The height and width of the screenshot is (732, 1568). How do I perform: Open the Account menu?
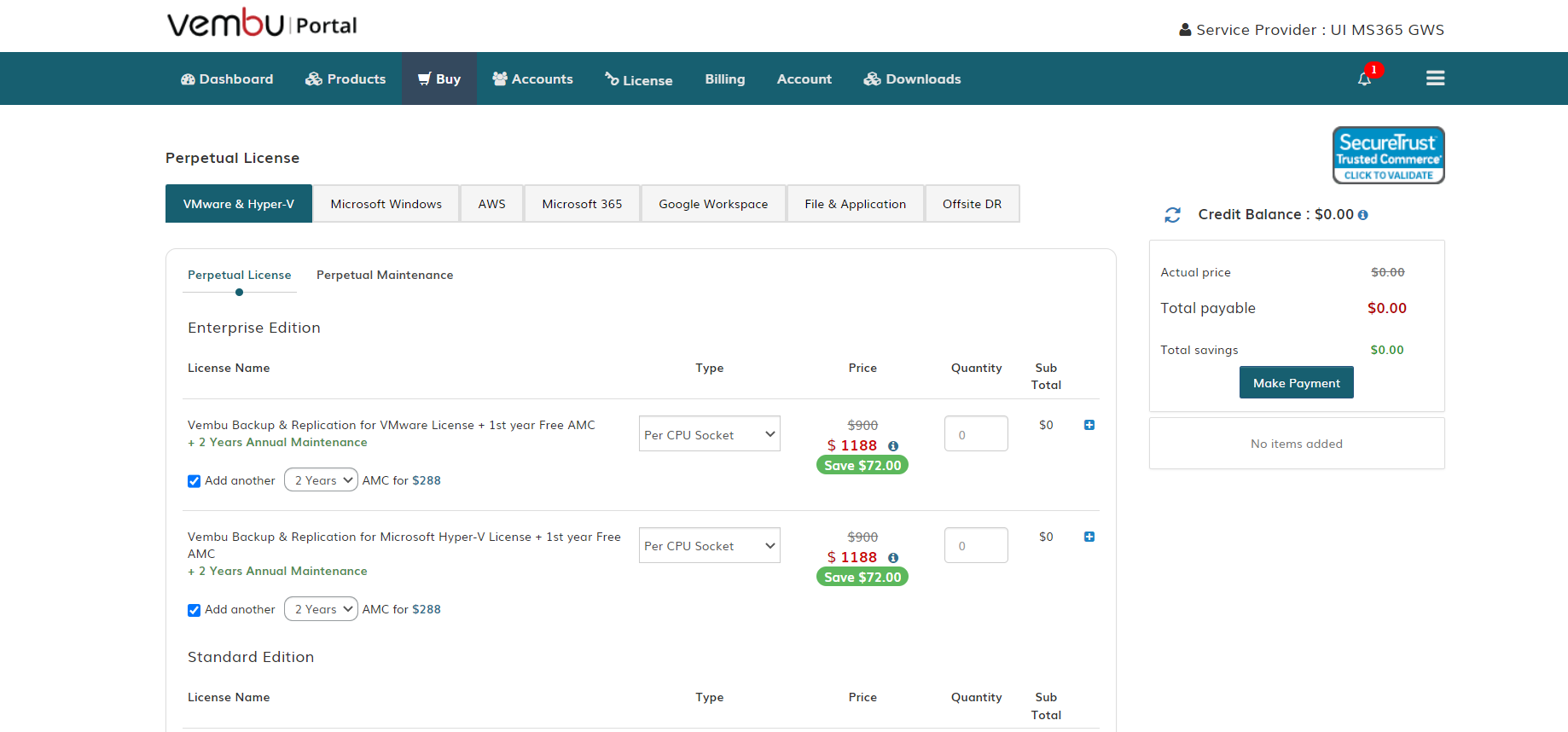[x=804, y=78]
